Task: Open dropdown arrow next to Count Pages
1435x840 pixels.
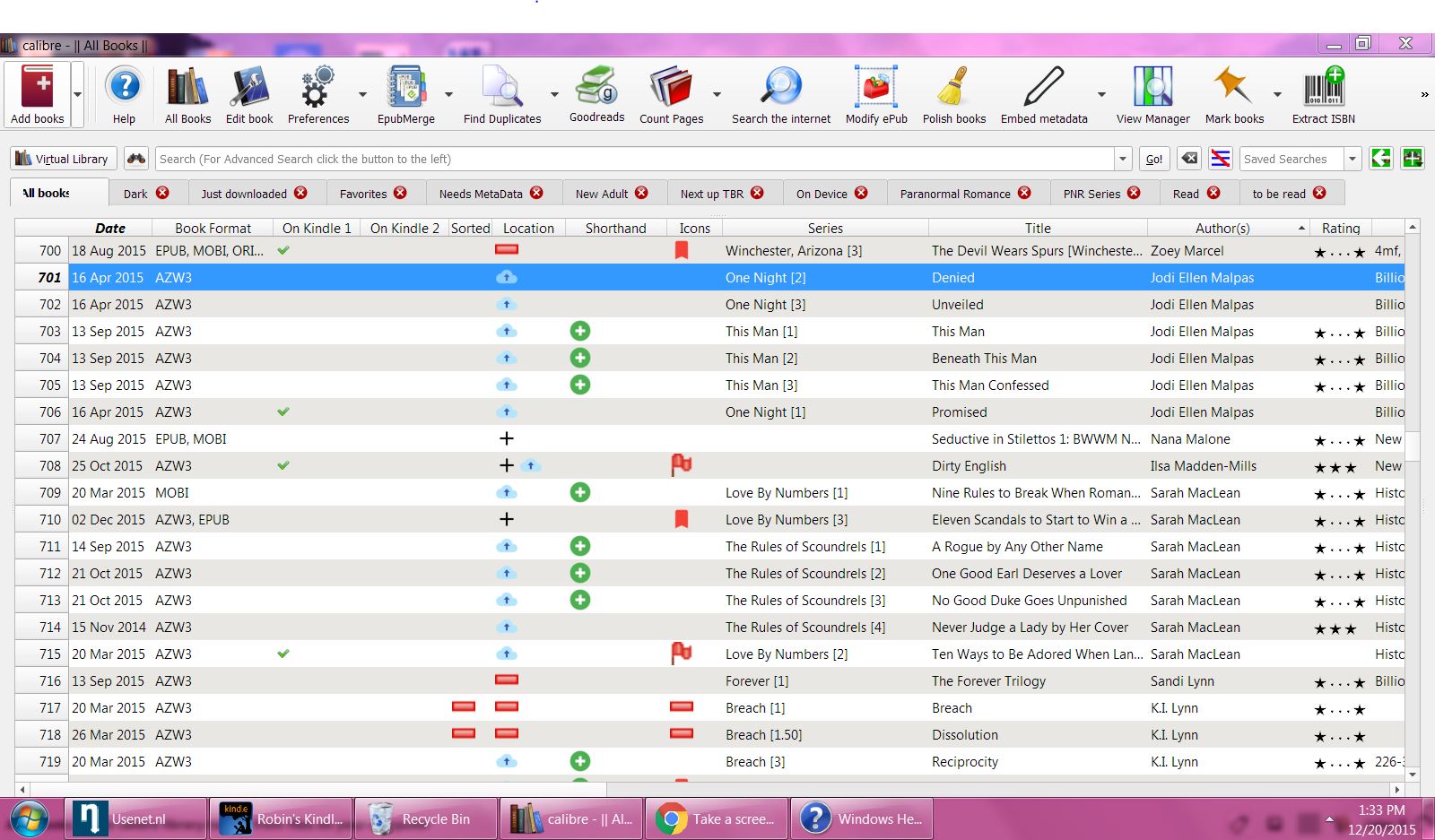Action: [x=717, y=94]
